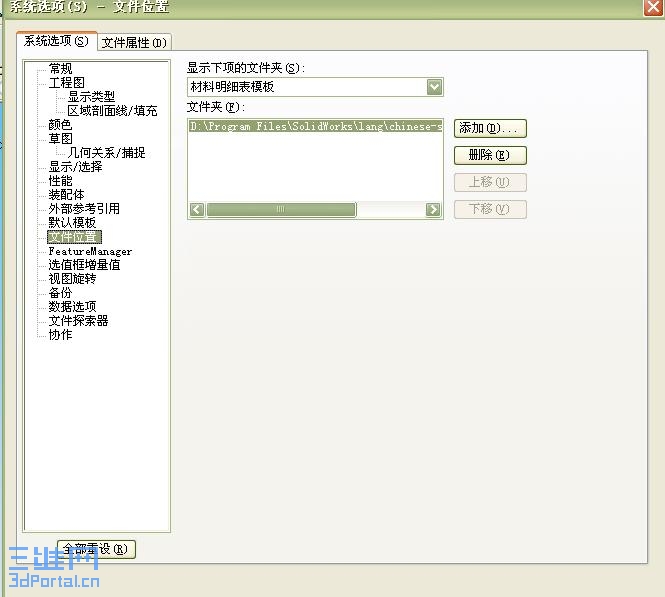The image size is (665, 597).
Task: Select the D:\Program Files\SolidWorks folder entry
Action: coord(316,126)
